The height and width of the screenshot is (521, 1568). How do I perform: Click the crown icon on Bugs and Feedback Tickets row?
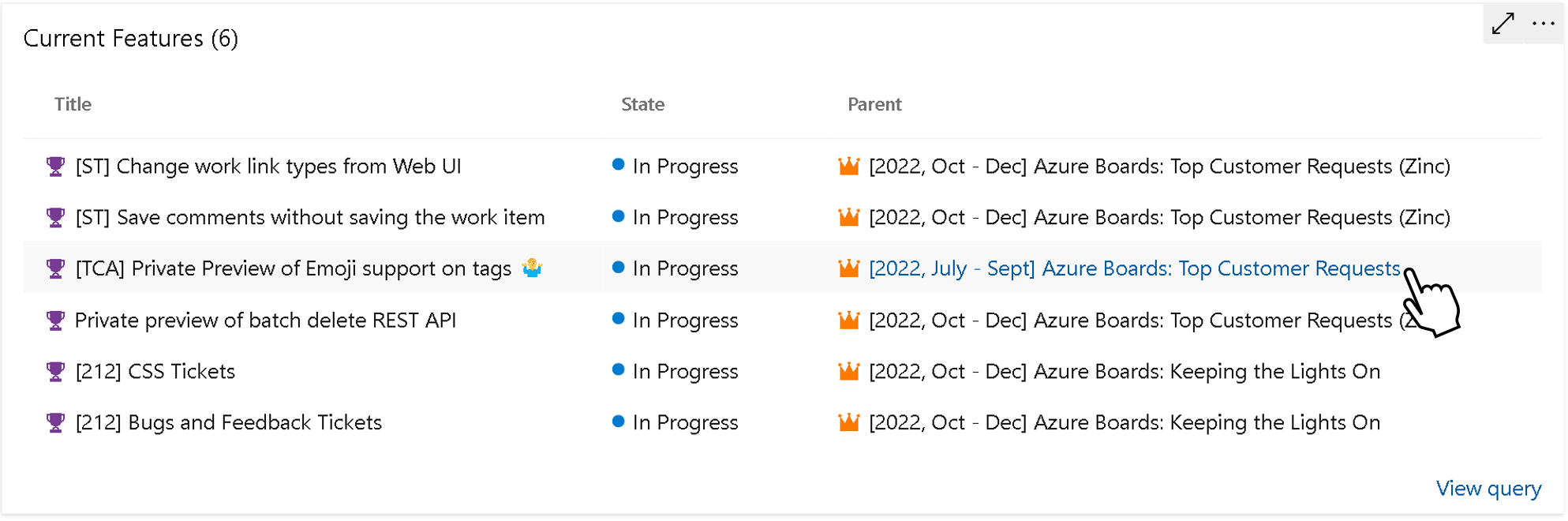[848, 422]
